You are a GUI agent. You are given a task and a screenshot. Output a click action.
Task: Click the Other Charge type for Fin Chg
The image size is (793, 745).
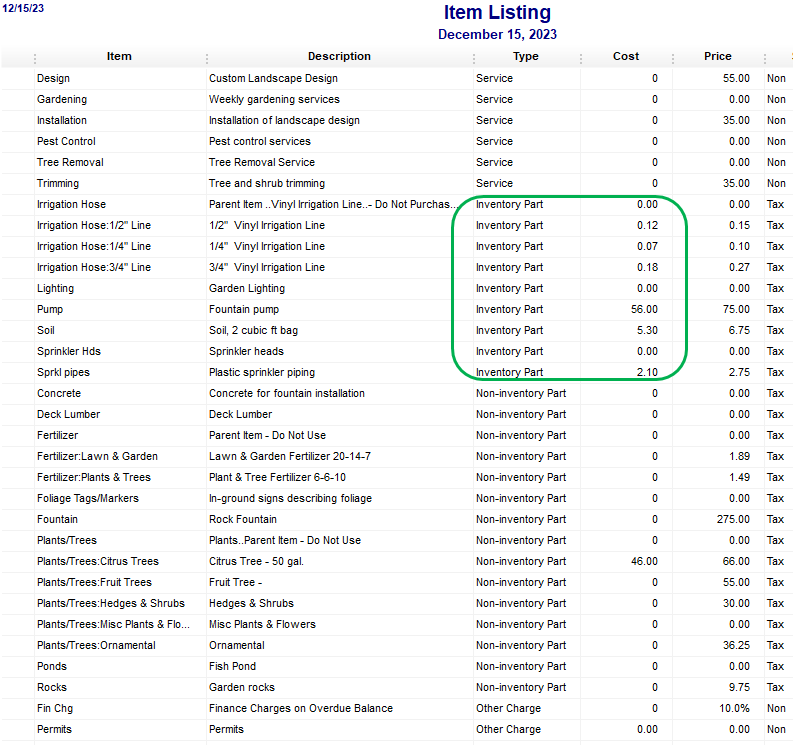tap(508, 709)
